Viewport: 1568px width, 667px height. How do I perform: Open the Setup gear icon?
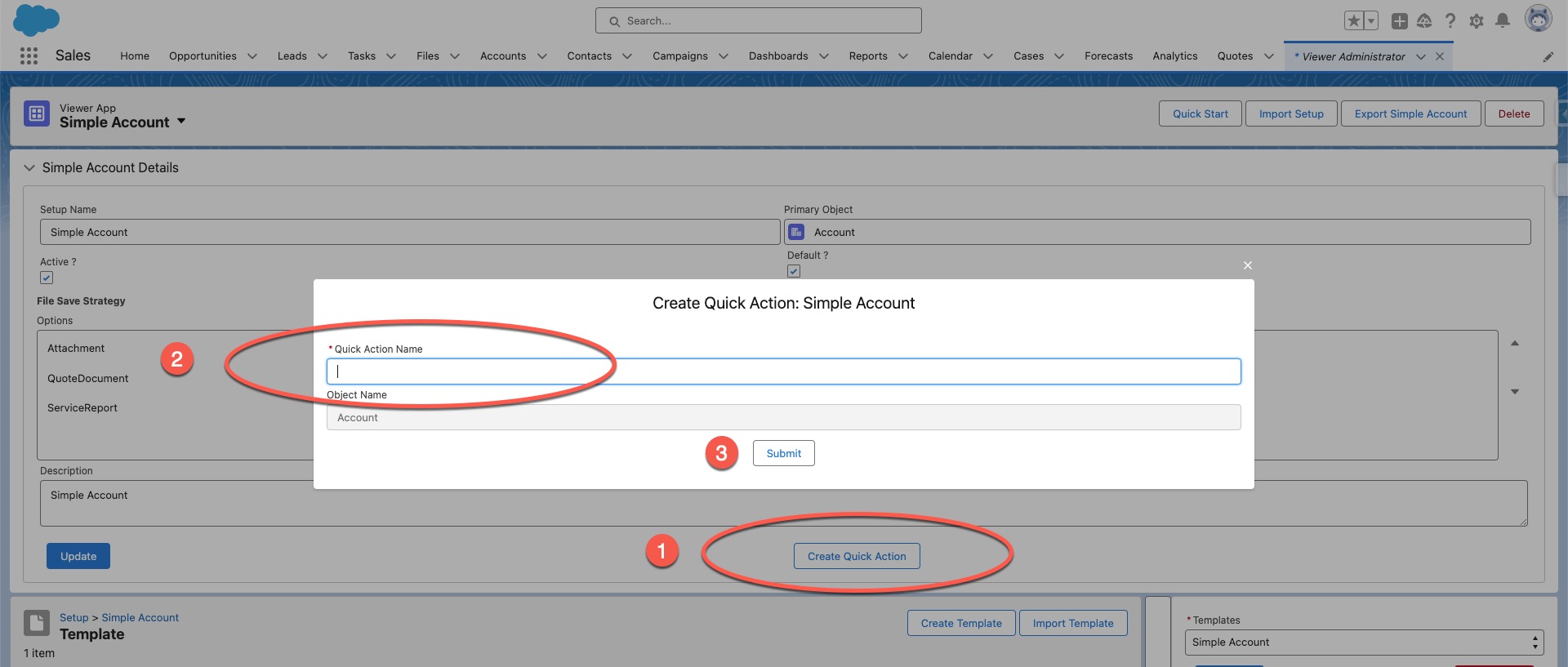1477,21
